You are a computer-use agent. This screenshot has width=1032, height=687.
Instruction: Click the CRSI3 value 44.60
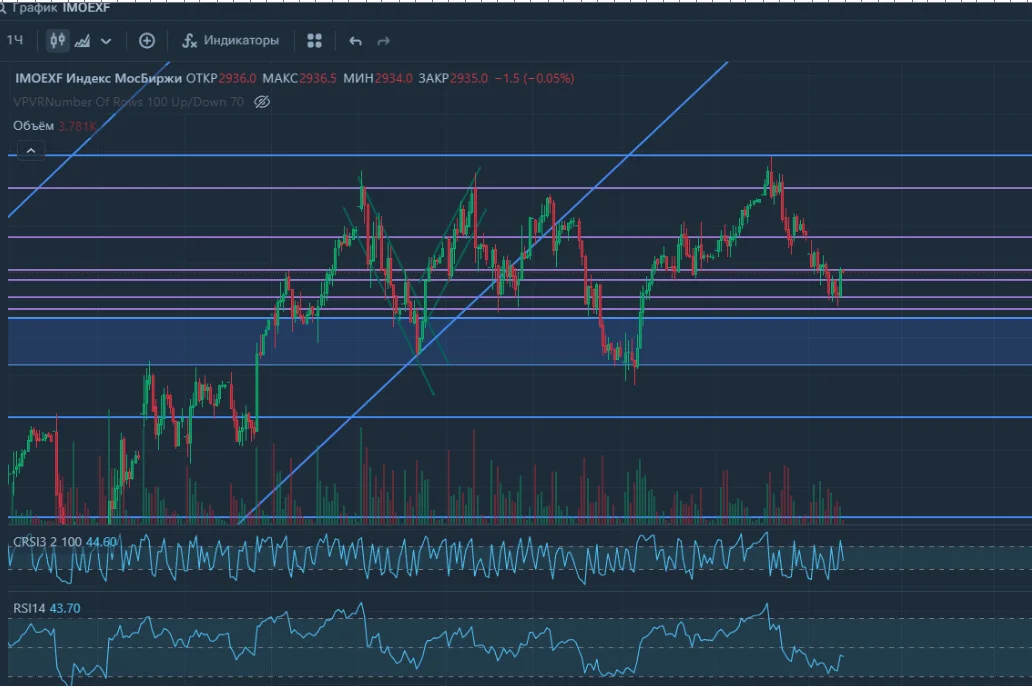(101, 542)
